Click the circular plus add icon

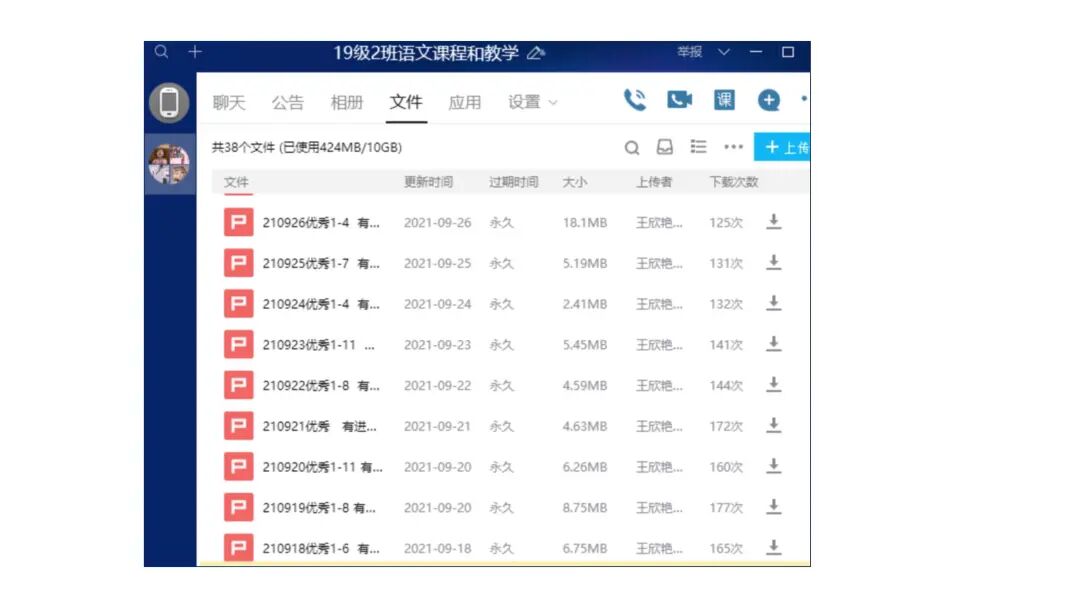[x=768, y=99]
